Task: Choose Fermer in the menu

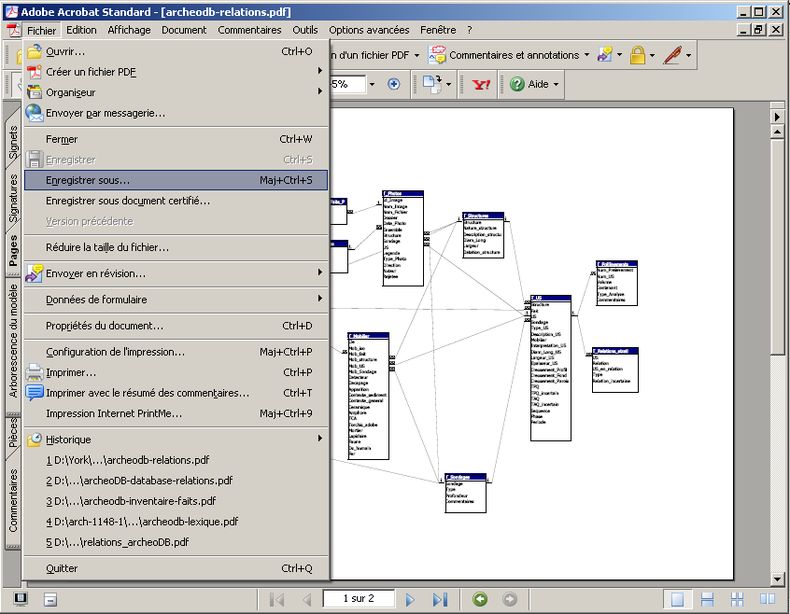Action: pyautogui.click(x=176, y=139)
